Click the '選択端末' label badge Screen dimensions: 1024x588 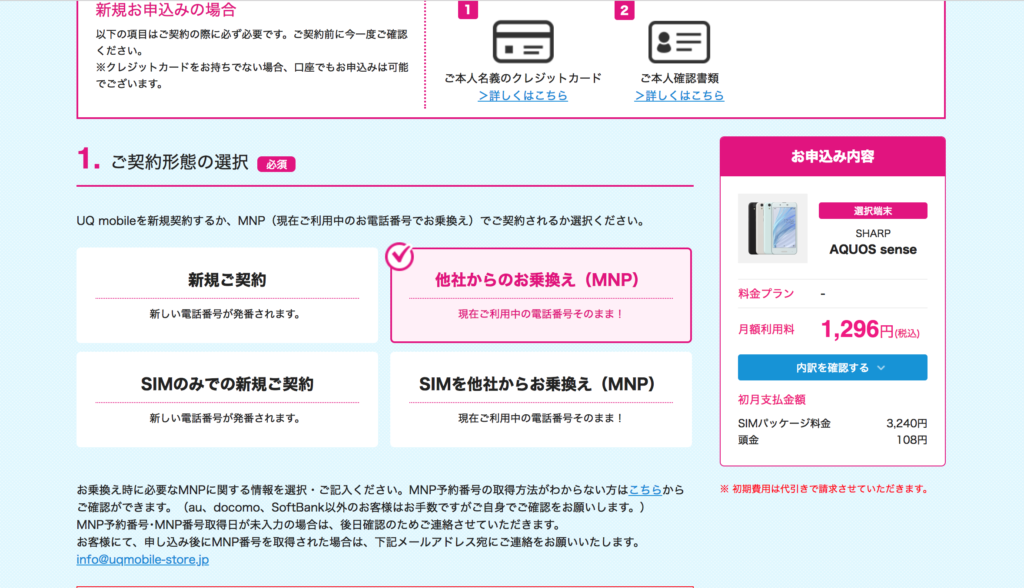pyautogui.click(x=872, y=210)
